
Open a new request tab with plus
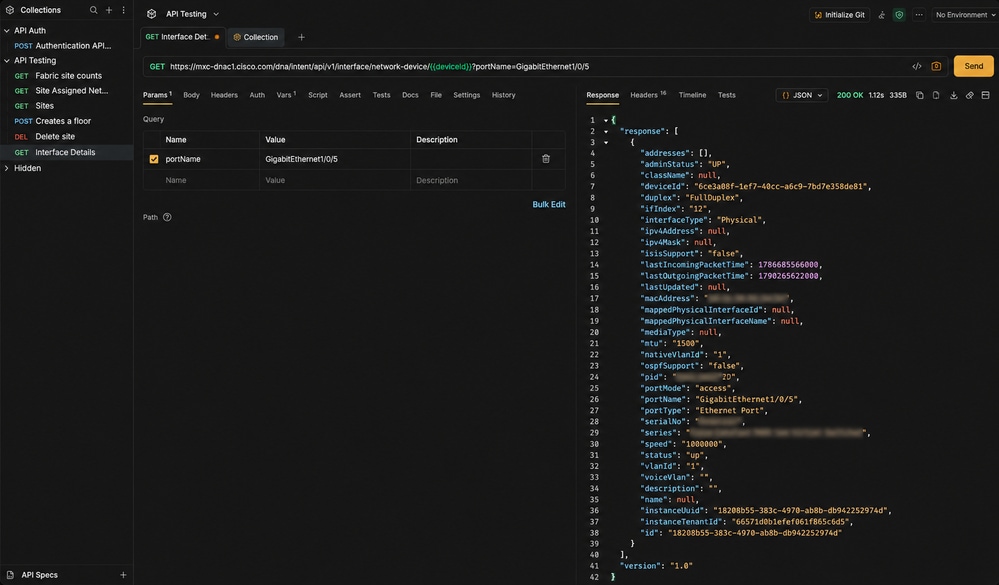click(x=301, y=37)
